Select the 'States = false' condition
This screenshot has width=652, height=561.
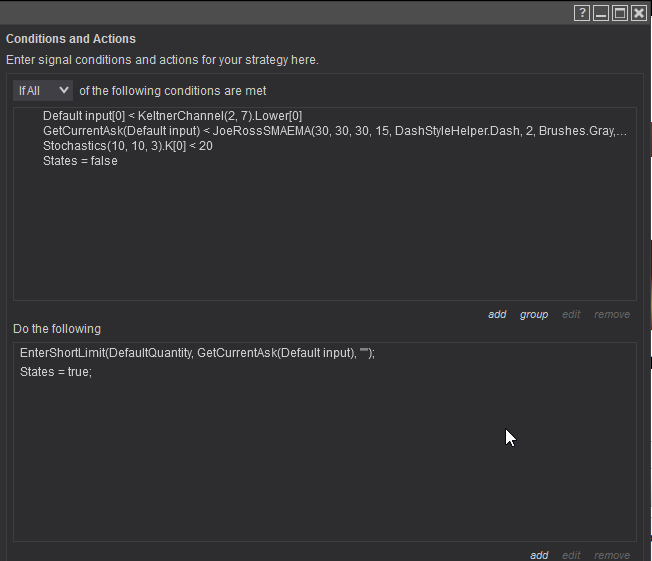[x=80, y=161]
